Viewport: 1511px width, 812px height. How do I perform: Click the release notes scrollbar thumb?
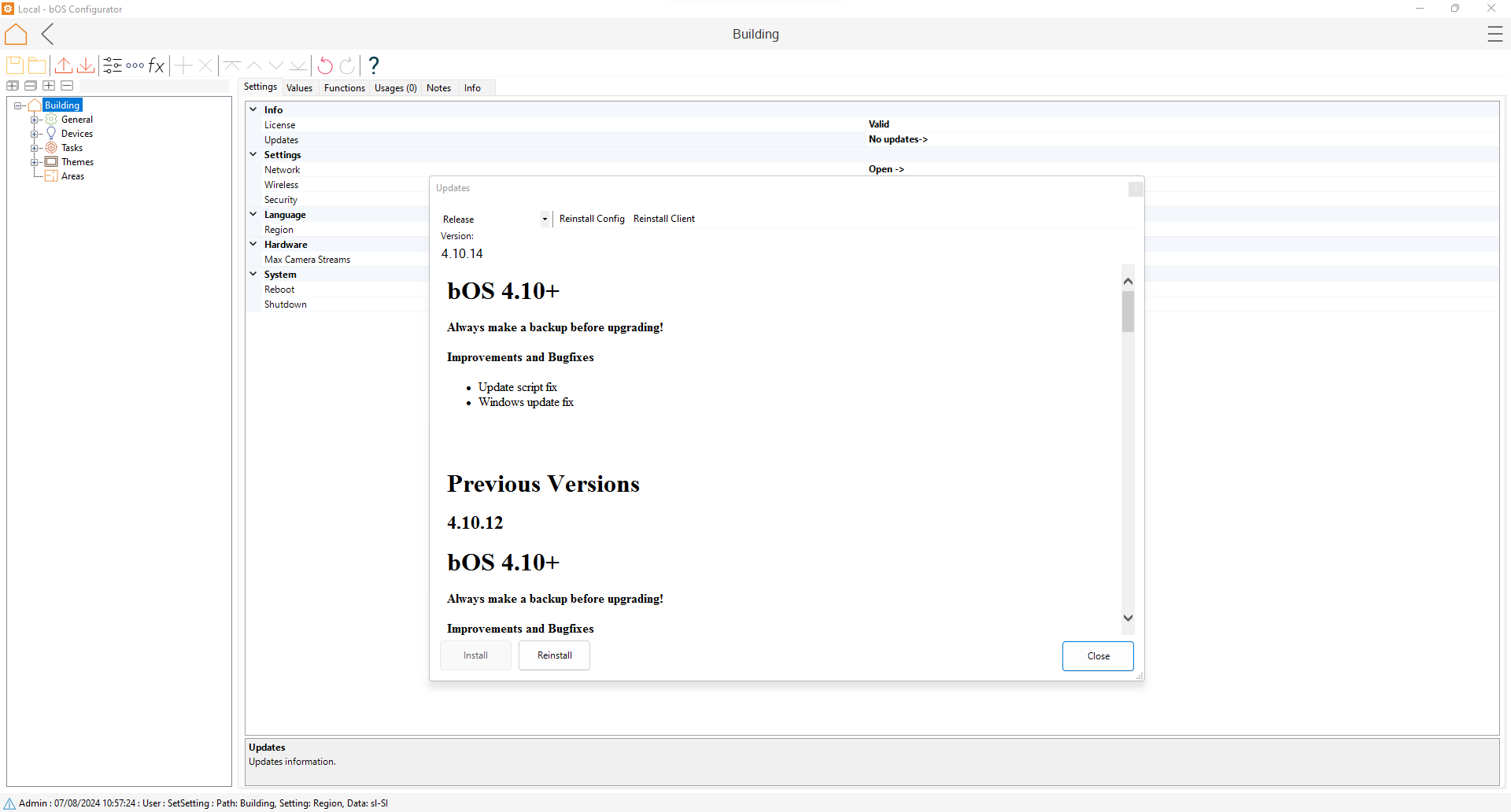tap(1129, 312)
